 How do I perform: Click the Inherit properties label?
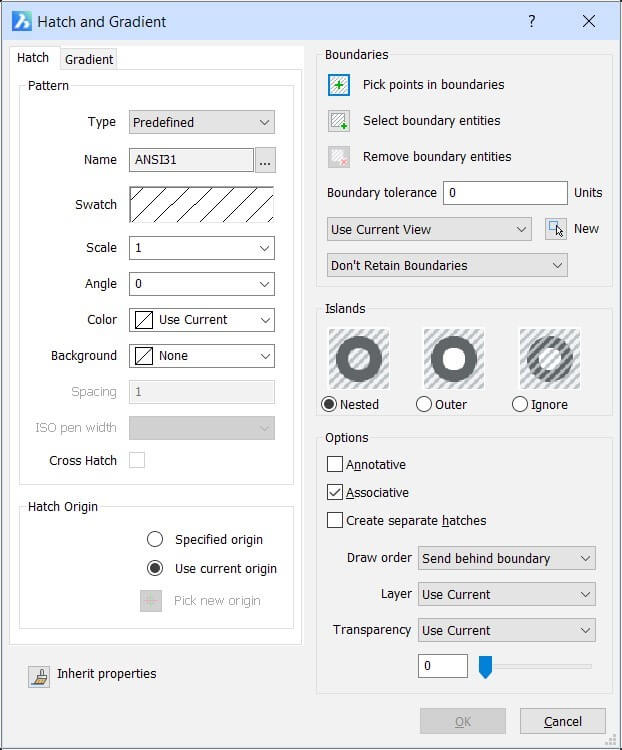(x=107, y=673)
